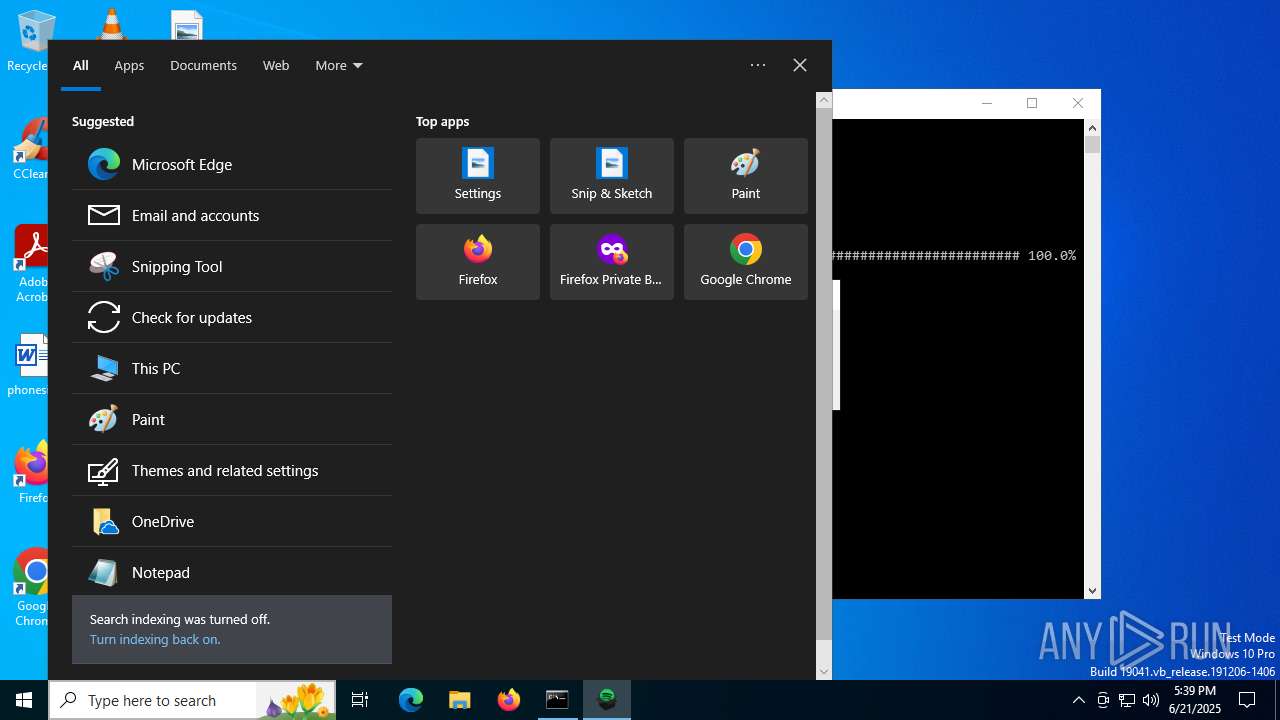The image size is (1280, 720).
Task: Click the meet now tray icon
Action: point(1103,700)
